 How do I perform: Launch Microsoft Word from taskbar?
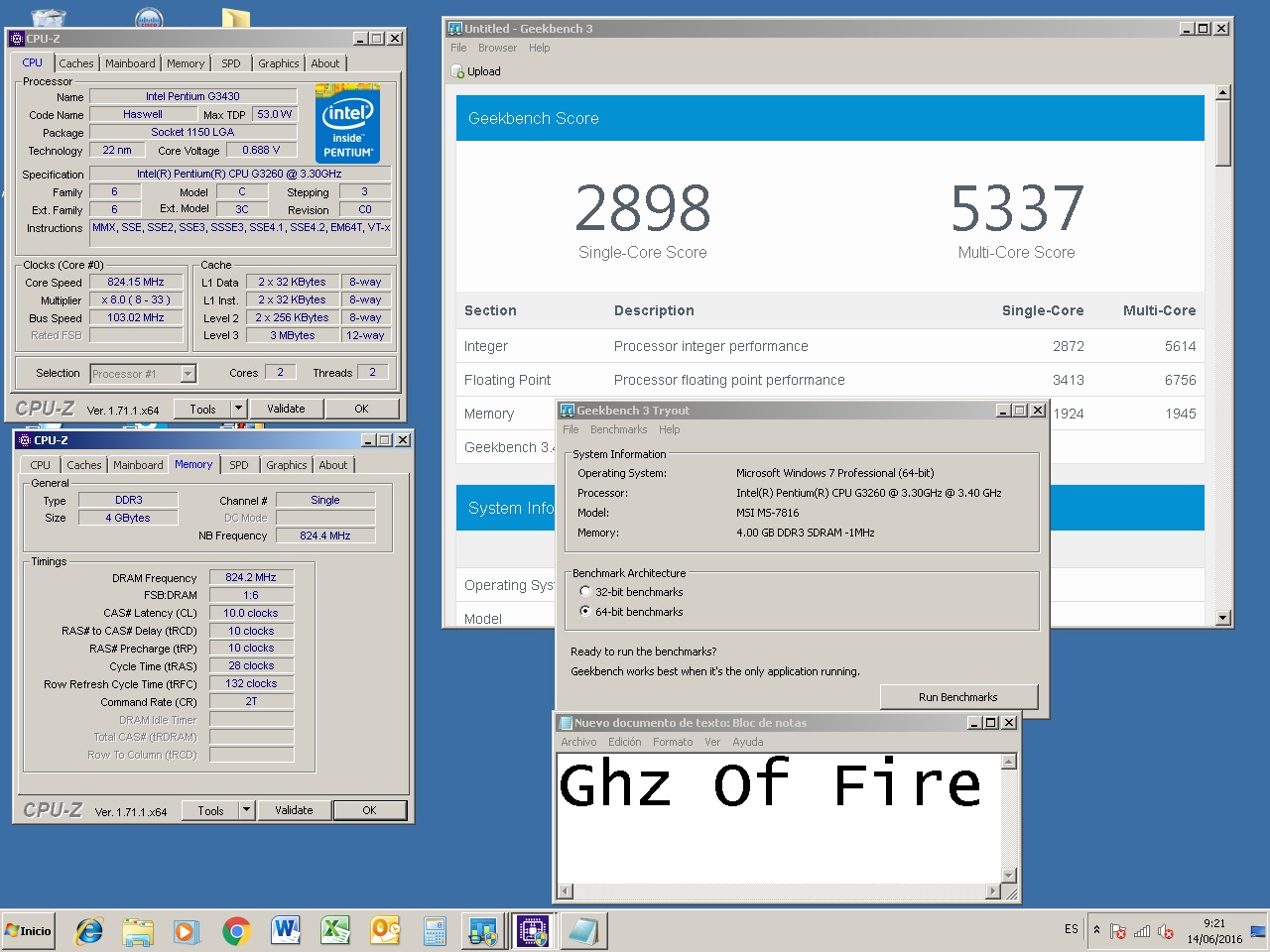(286, 931)
